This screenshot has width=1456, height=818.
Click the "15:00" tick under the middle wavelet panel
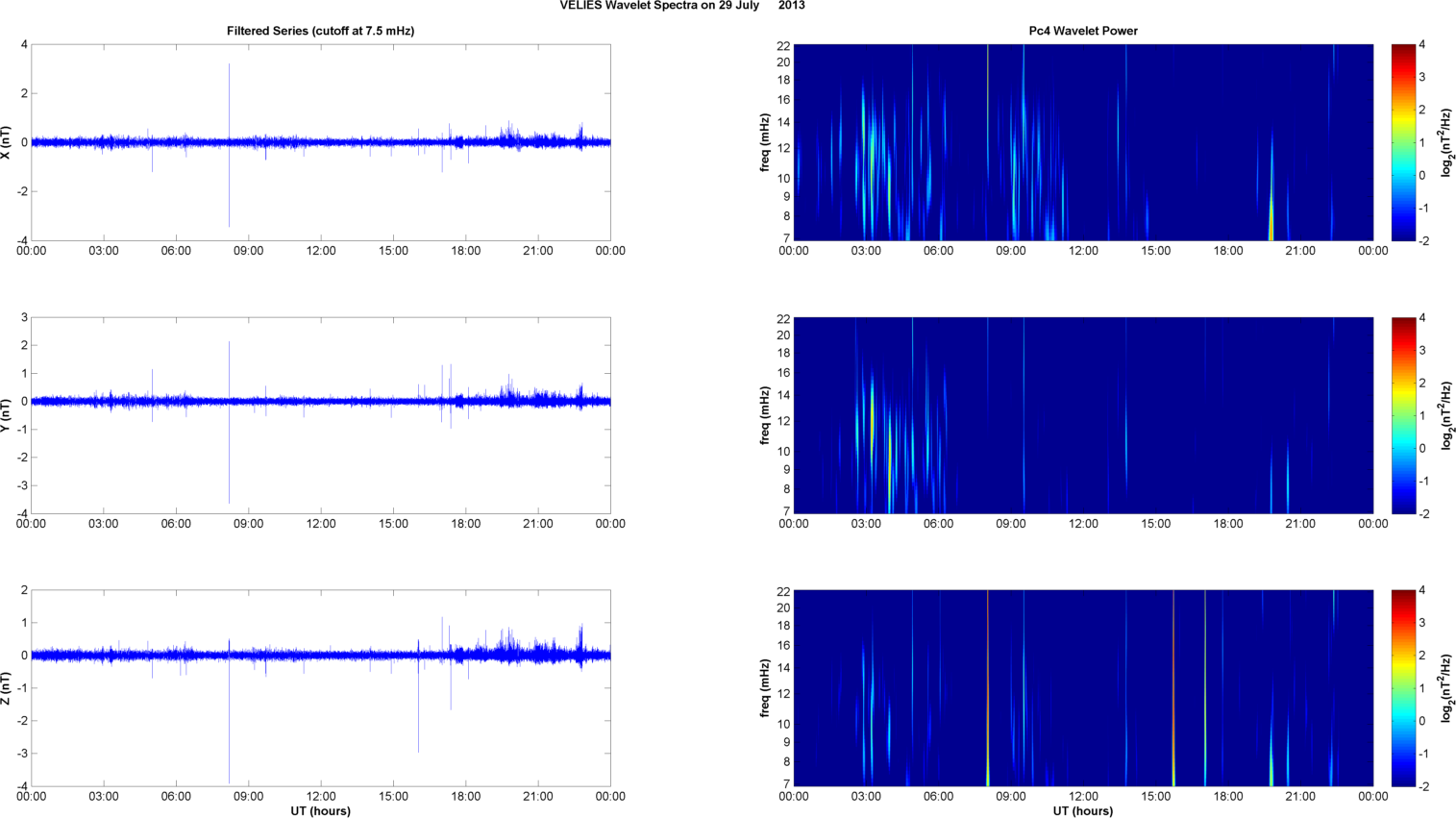pyautogui.click(x=1156, y=524)
